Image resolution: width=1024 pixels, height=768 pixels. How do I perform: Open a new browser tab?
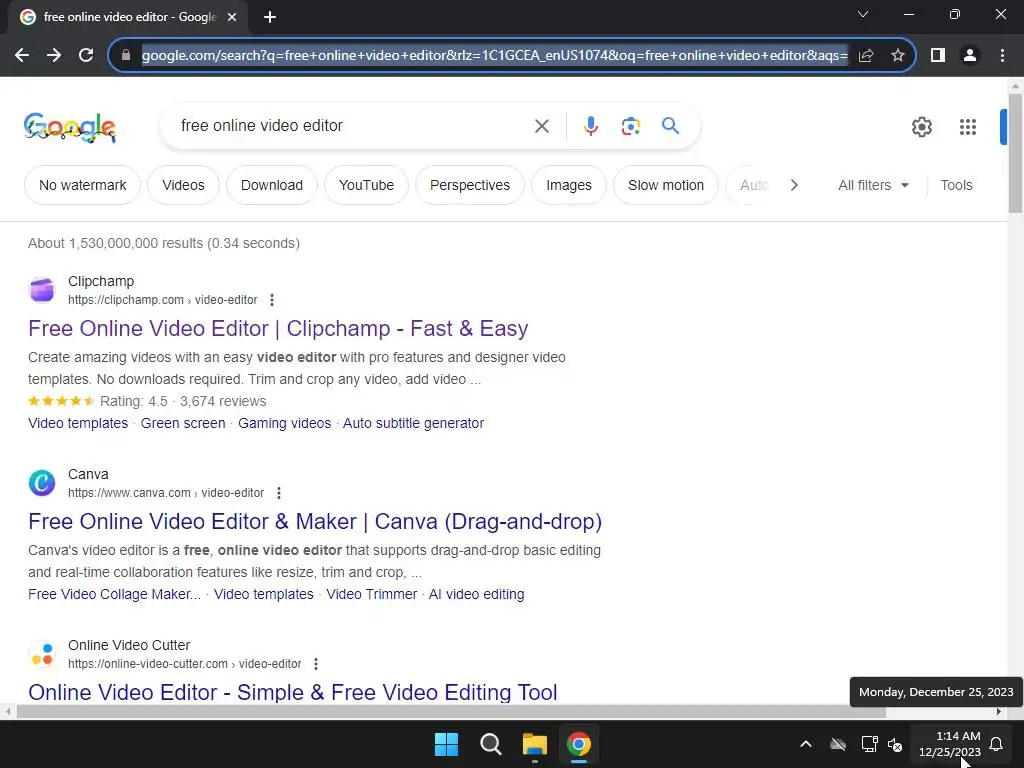tap(270, 17)
